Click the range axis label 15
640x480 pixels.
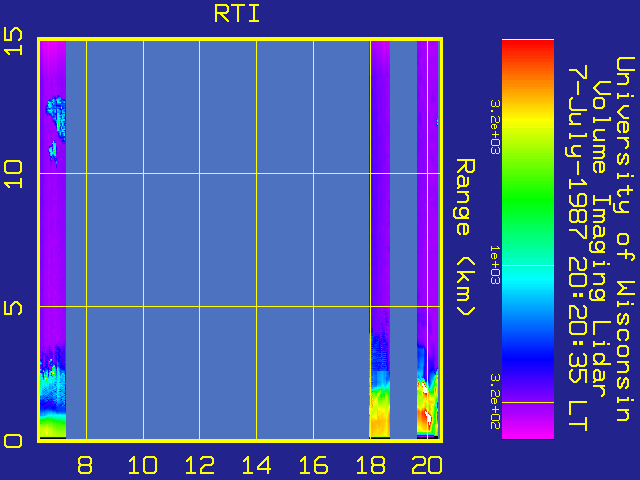coord(13,41)
